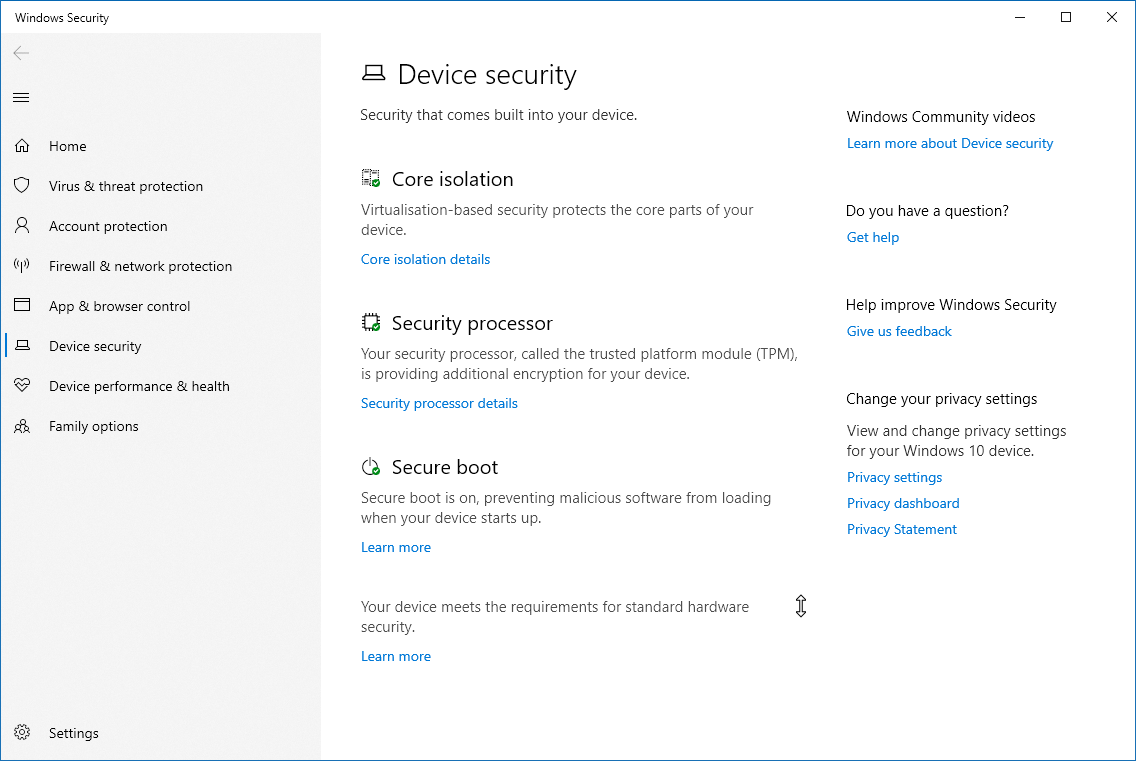Click the Secure boot heading
The height and width of the screenshot is (761, 1136).
pos(445,467)
